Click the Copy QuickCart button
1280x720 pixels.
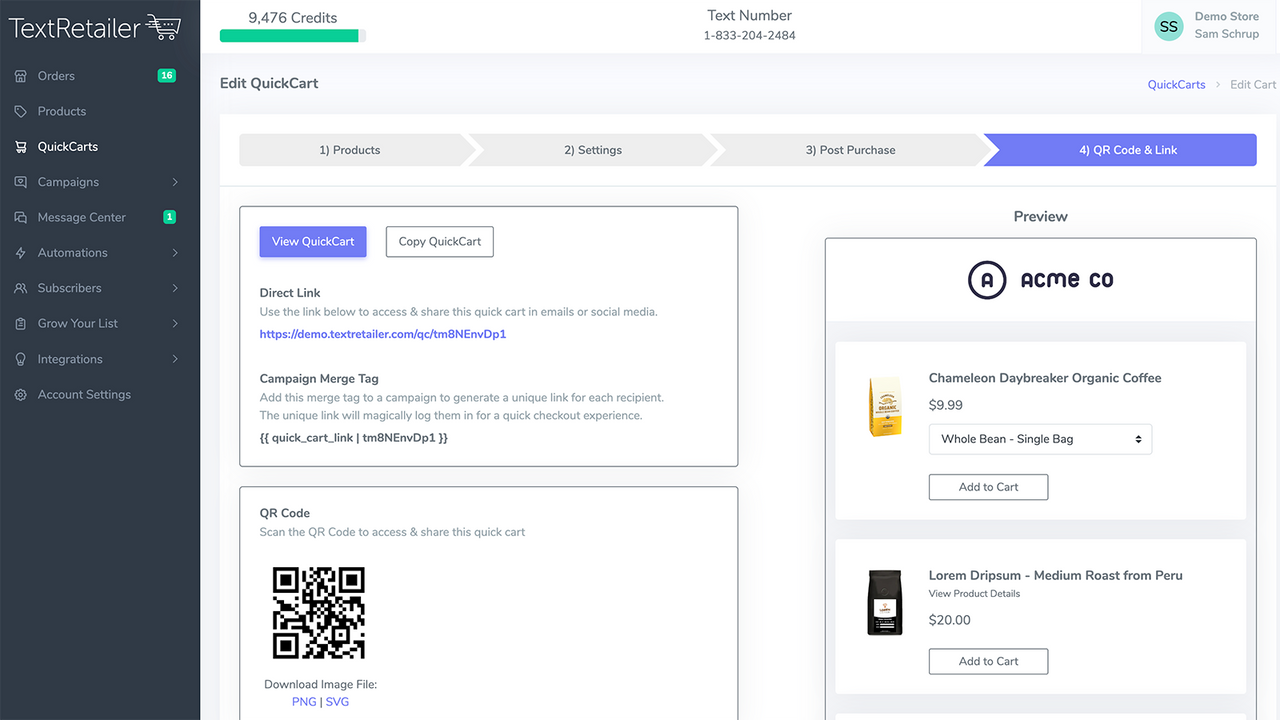(x=440, y=241)
